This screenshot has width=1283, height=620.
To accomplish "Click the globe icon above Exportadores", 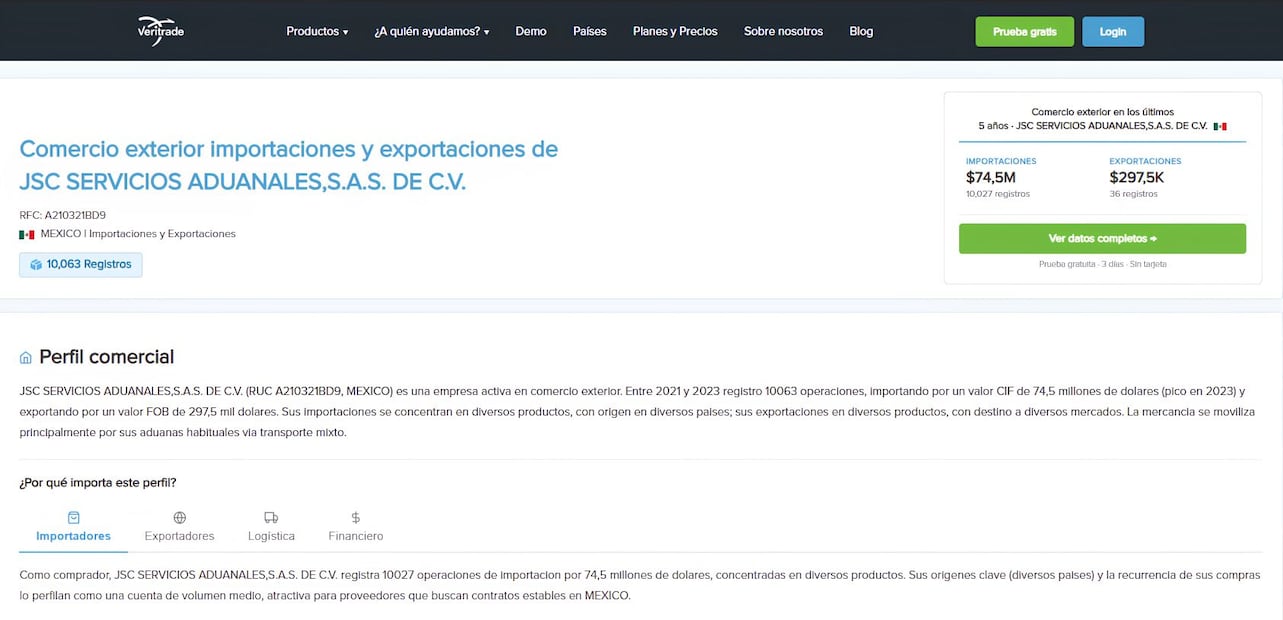I will 180,518.
